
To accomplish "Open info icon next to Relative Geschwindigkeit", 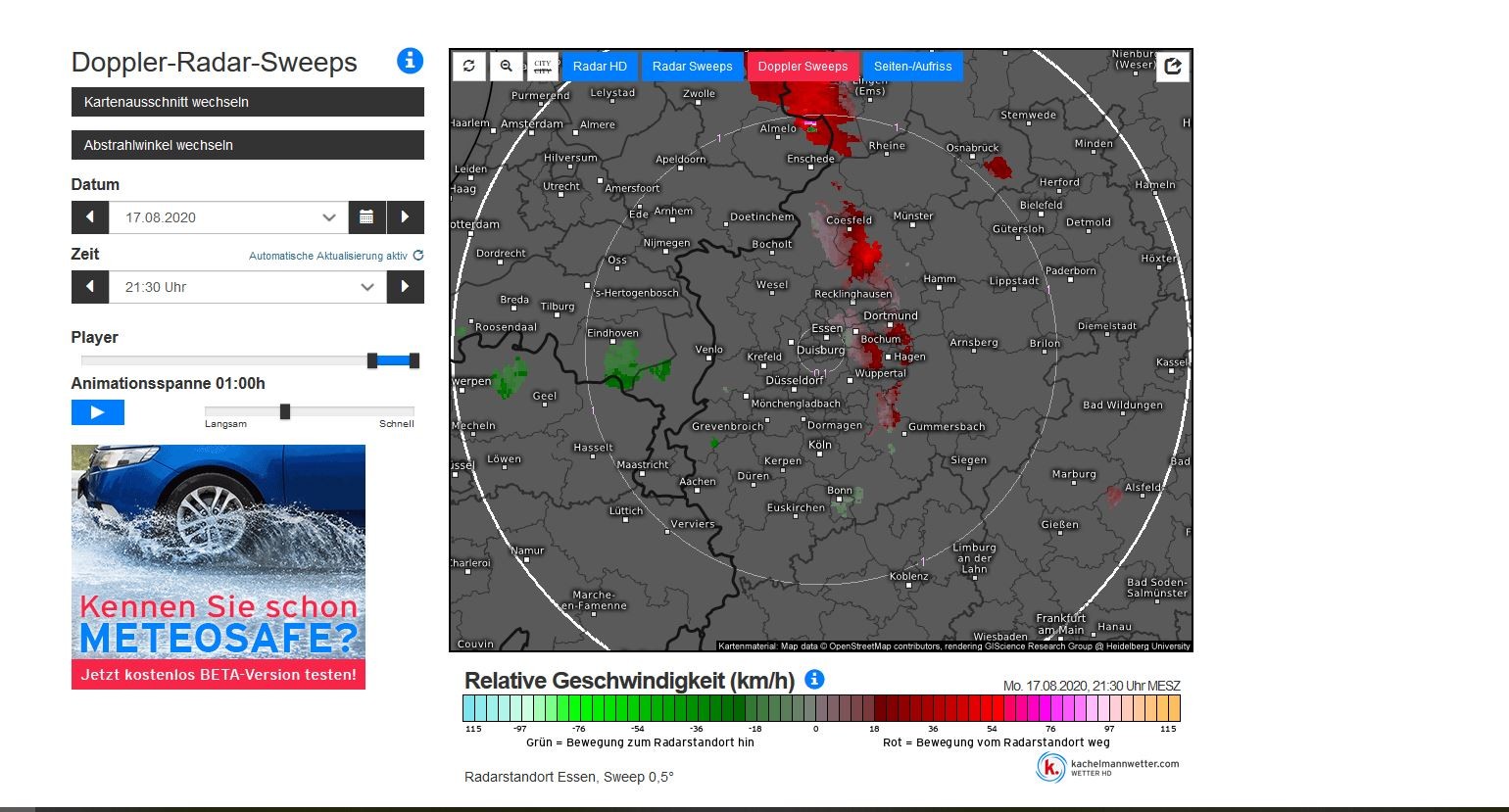I will click(x=814, y=679).
